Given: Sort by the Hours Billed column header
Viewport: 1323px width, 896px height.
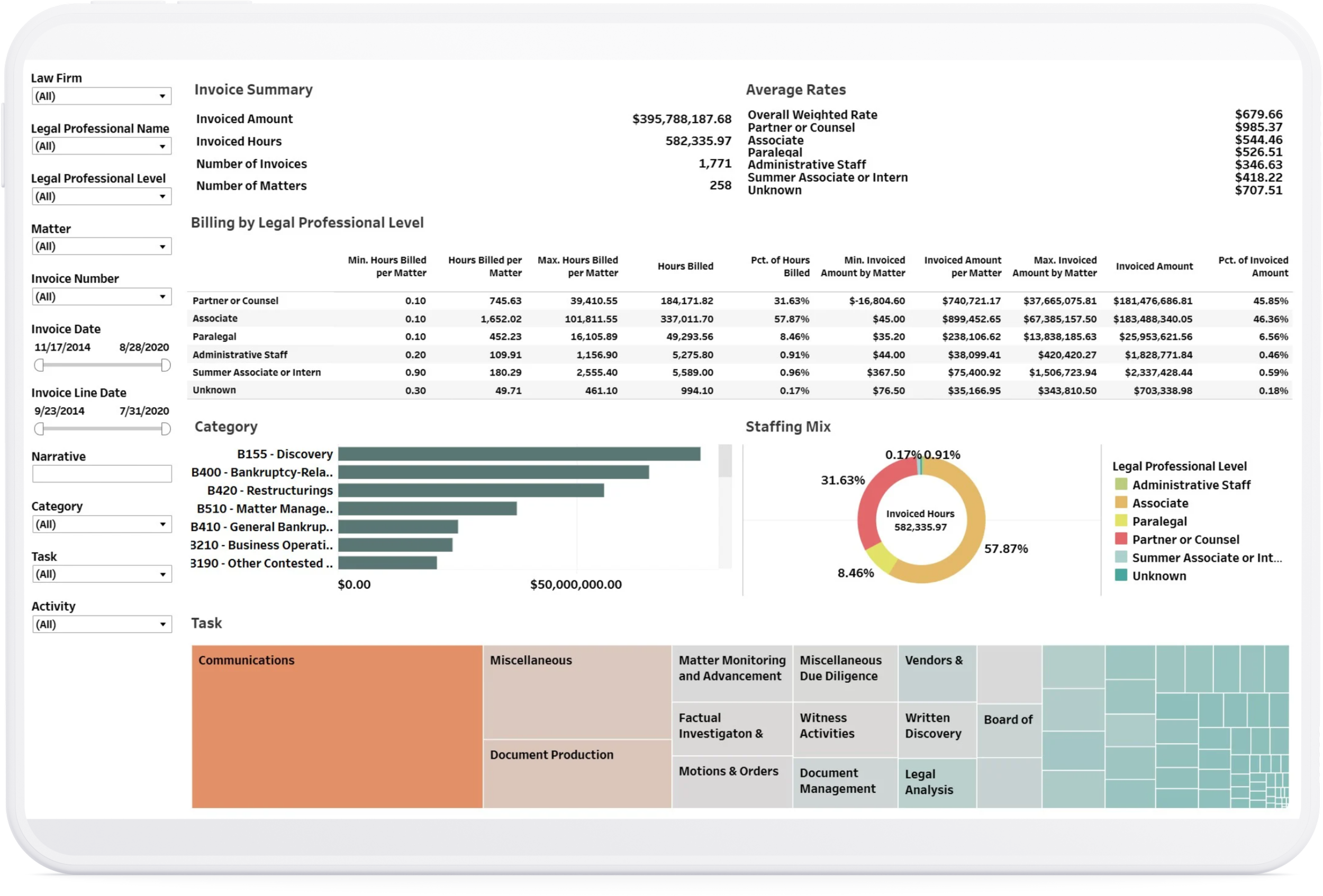Looking at the screenshot, I should (685, 266).
